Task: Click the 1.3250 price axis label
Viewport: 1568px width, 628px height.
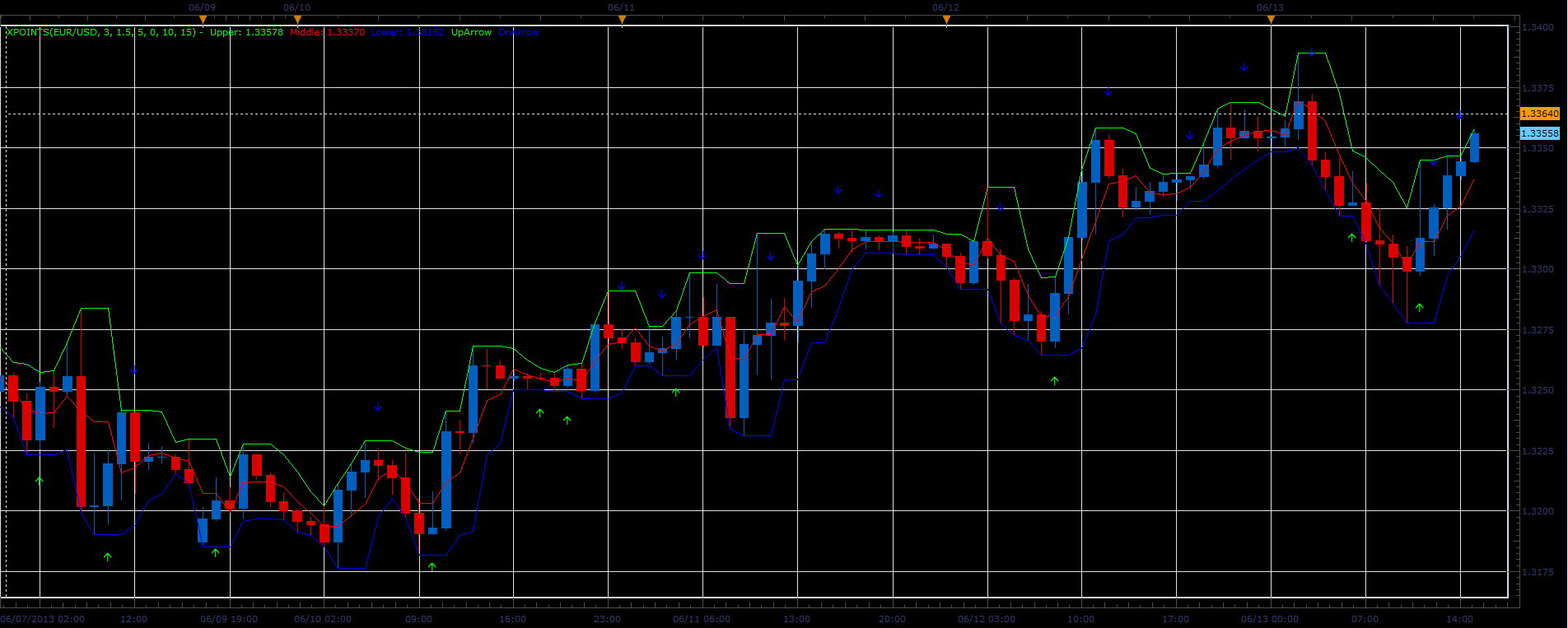Action: point(1538,390)
